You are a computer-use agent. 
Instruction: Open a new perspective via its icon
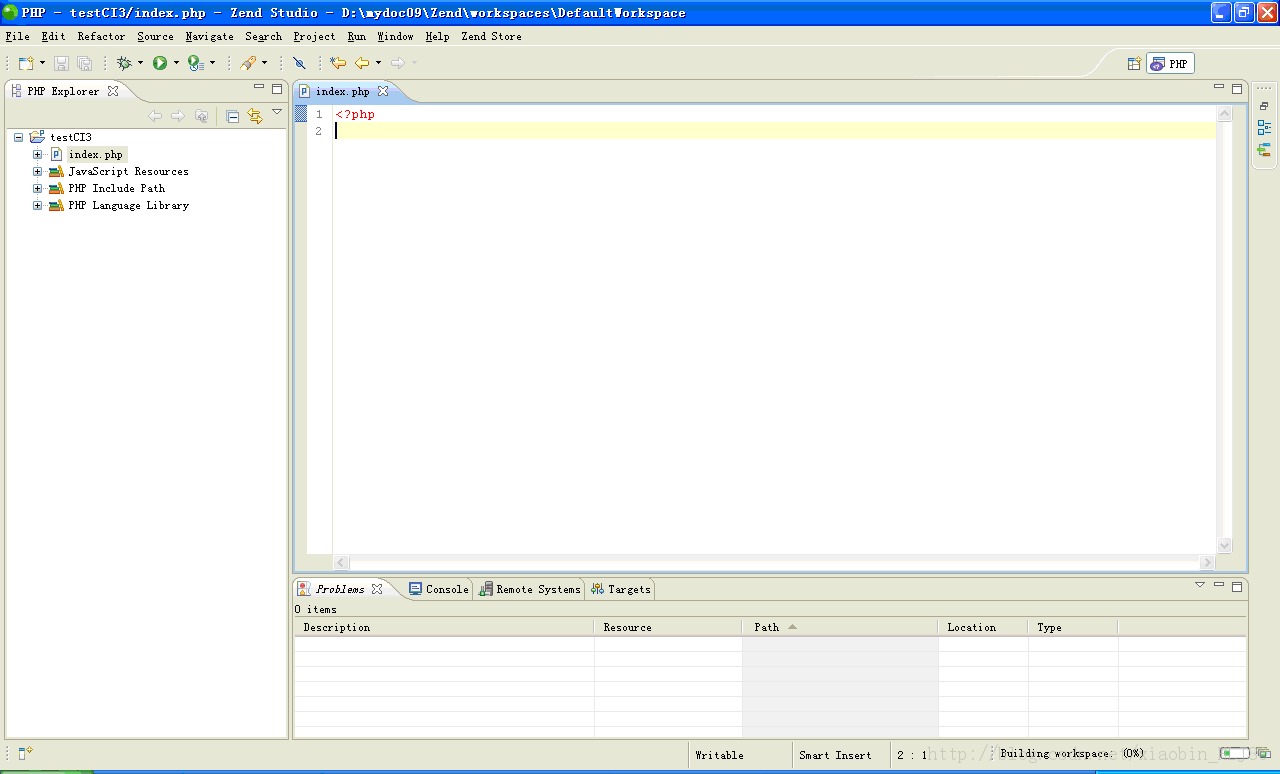tap(1134, 62)
